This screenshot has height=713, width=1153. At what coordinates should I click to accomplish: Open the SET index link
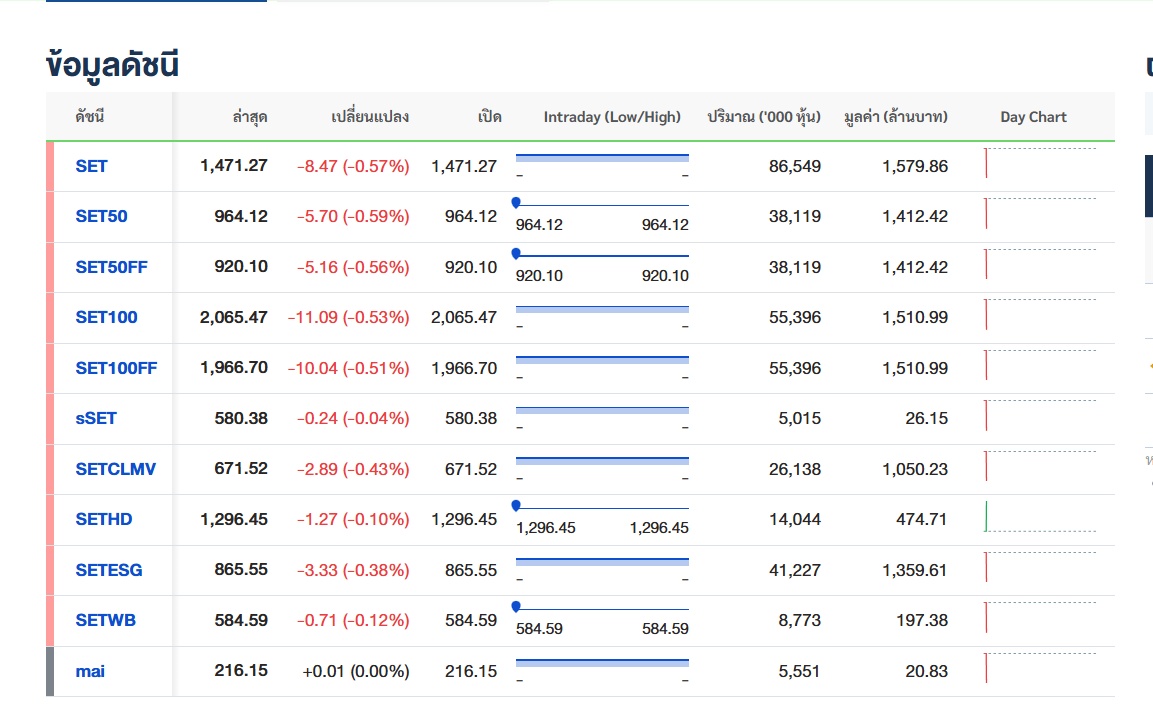click(91, 166)
